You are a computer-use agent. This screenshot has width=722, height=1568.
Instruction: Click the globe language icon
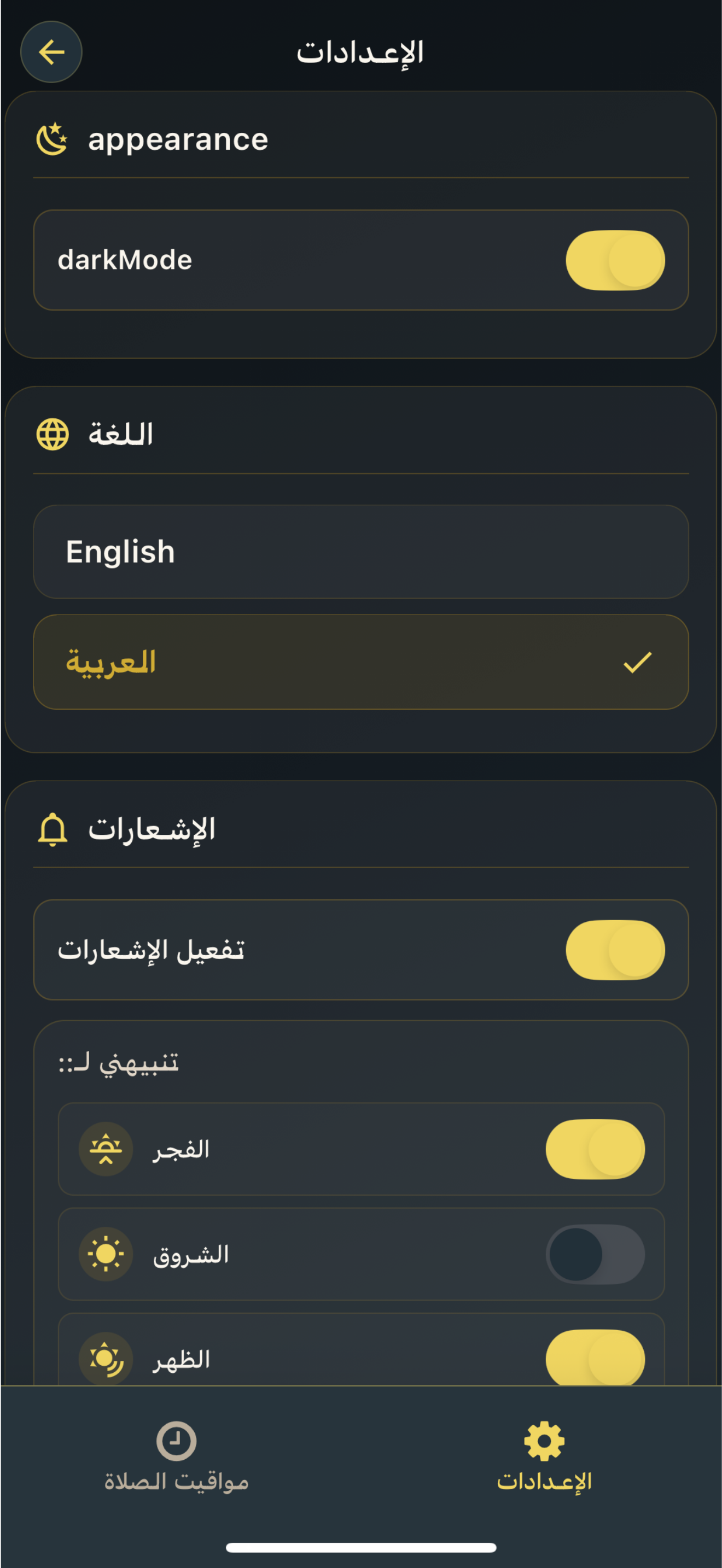tap(53, 434)
